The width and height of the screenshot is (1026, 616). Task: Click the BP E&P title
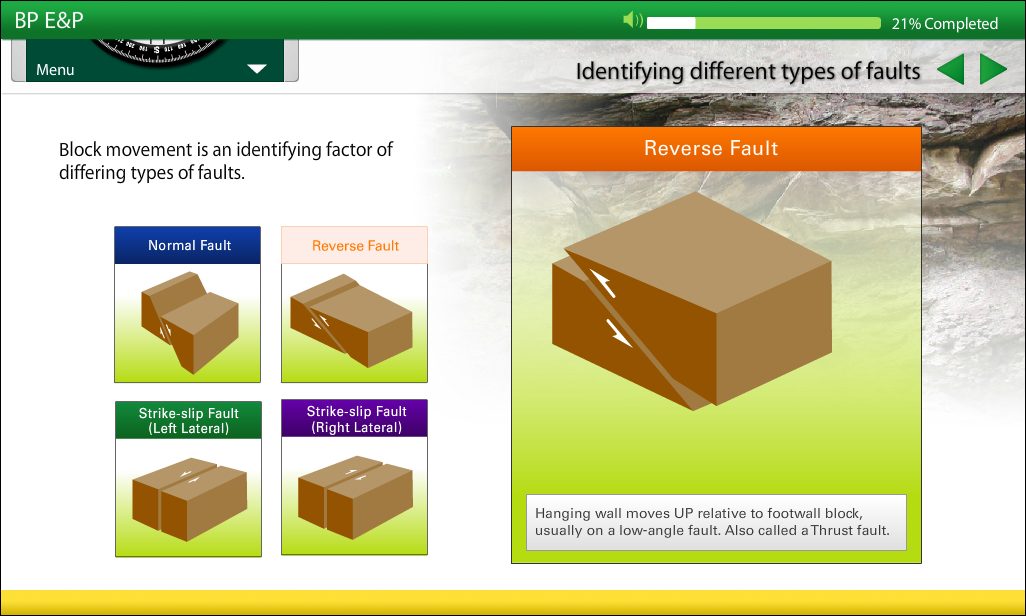[49, 22]
